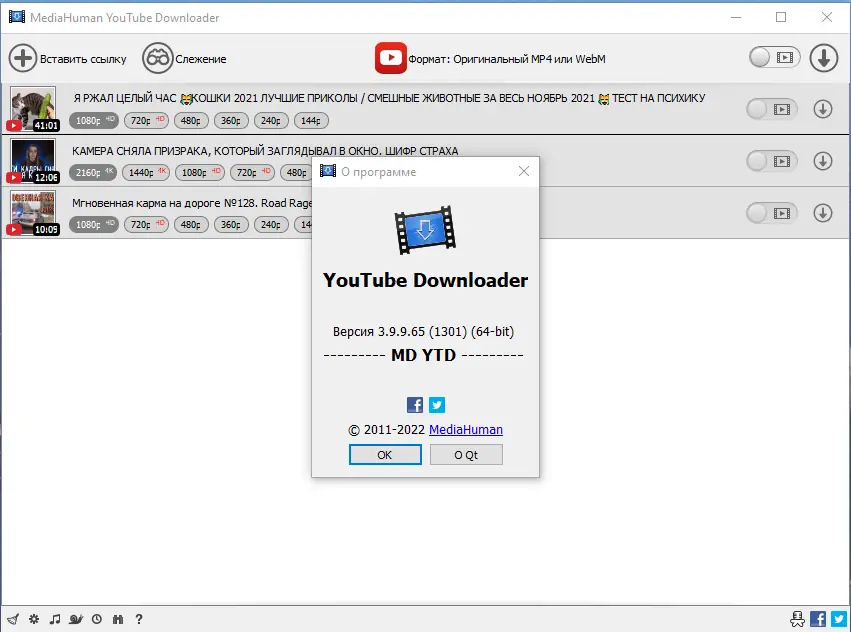Expand the 2160p 4K quality dropdown
Image resolution: width=851 pixels, height=632 pixels.
[92, 172]
